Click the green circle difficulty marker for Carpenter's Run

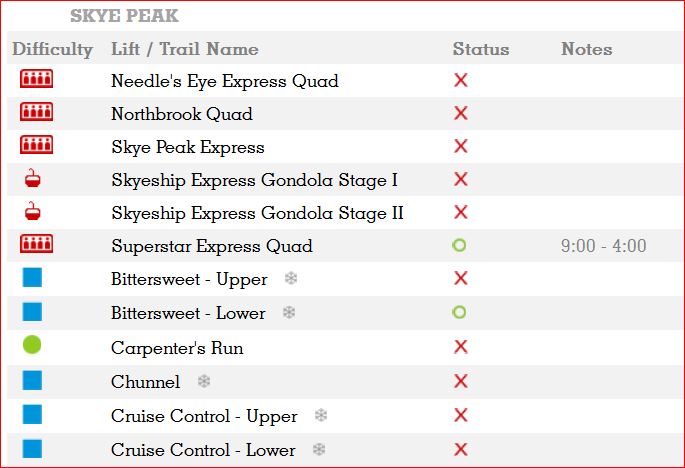(32, 345)
